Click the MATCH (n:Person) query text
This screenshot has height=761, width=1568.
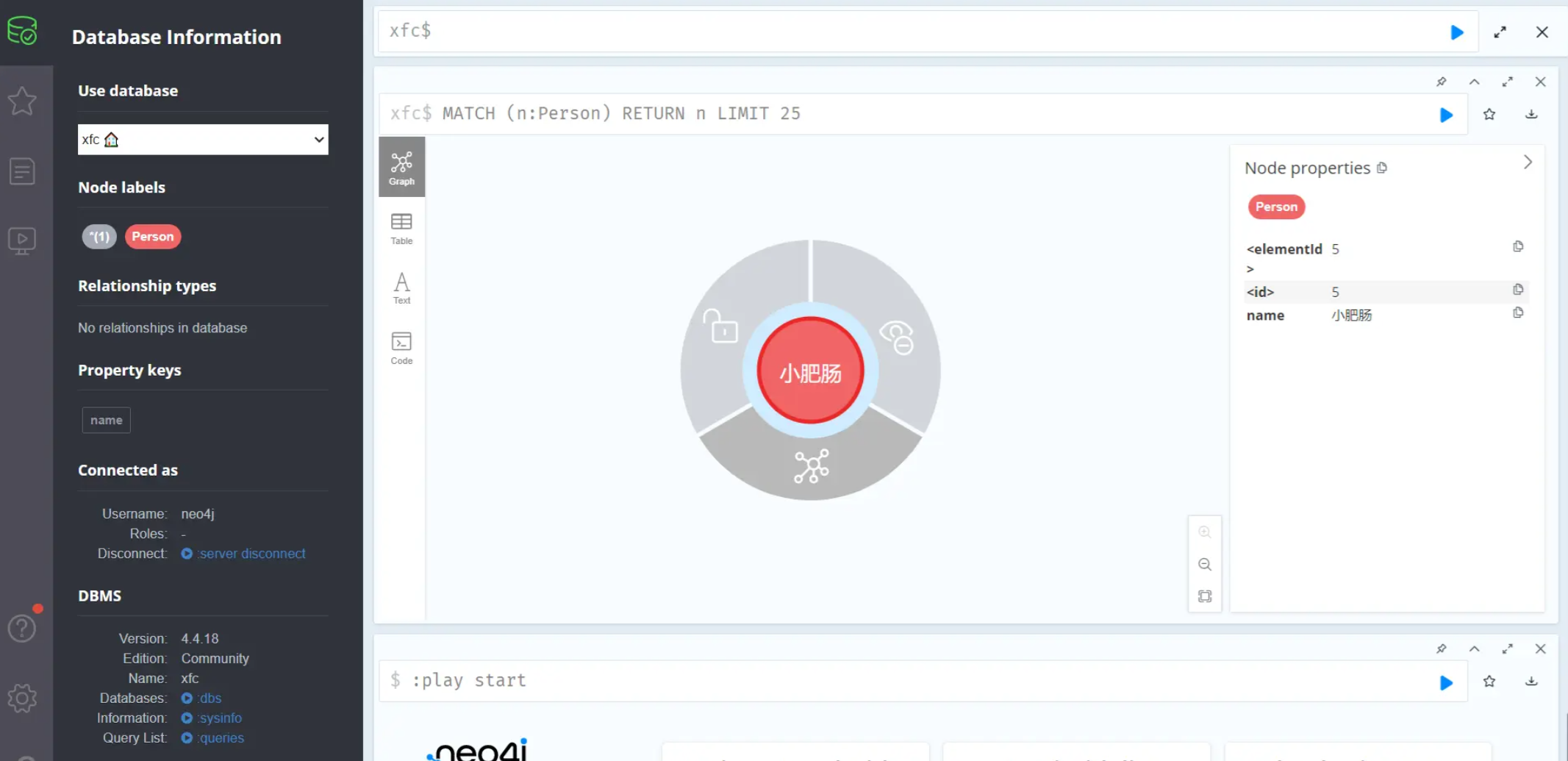tap(621, 113)
